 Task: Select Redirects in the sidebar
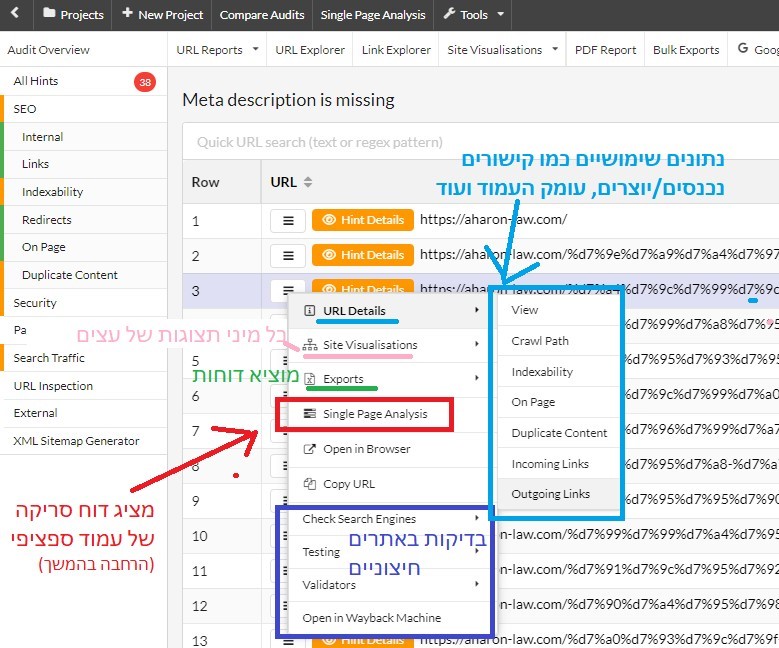pos(84,220)
